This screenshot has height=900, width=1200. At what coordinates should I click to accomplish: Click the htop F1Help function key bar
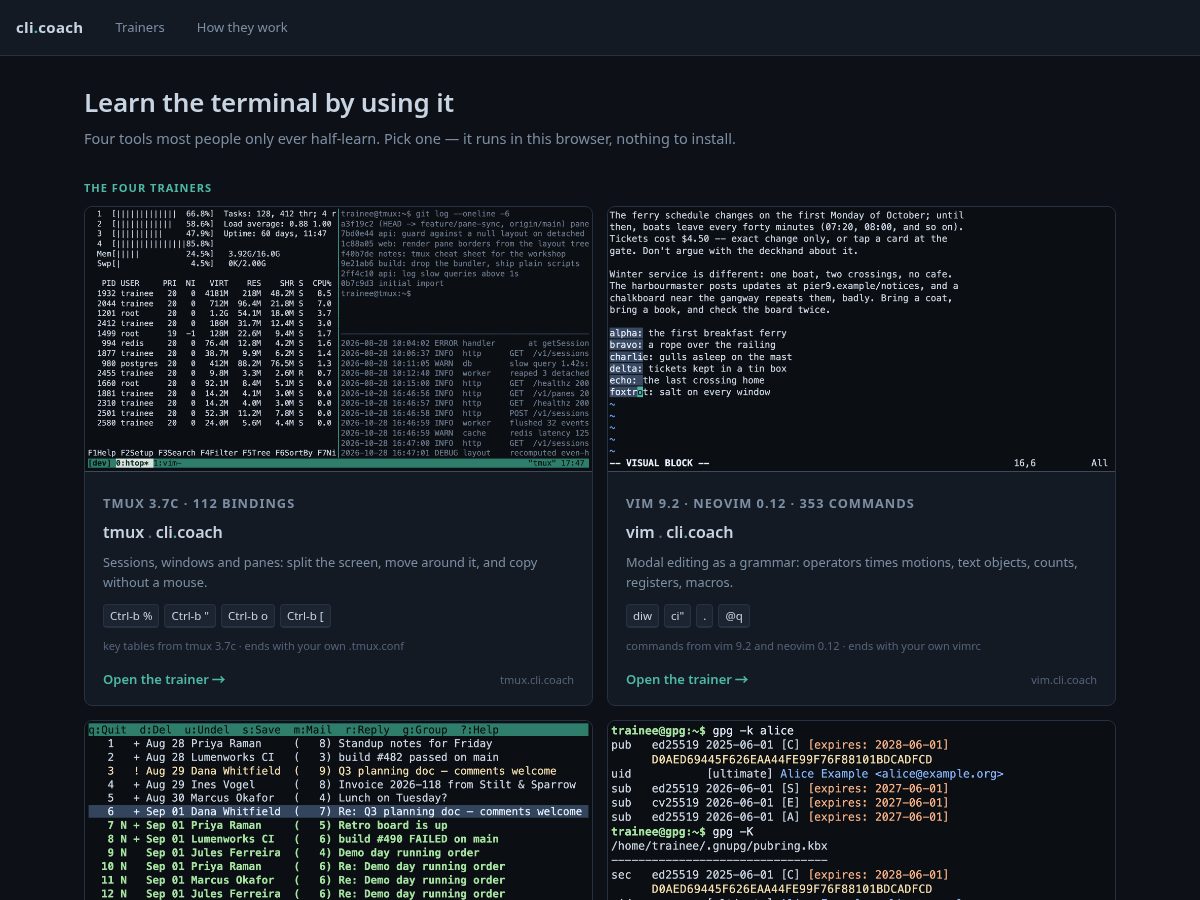(212, 453)
